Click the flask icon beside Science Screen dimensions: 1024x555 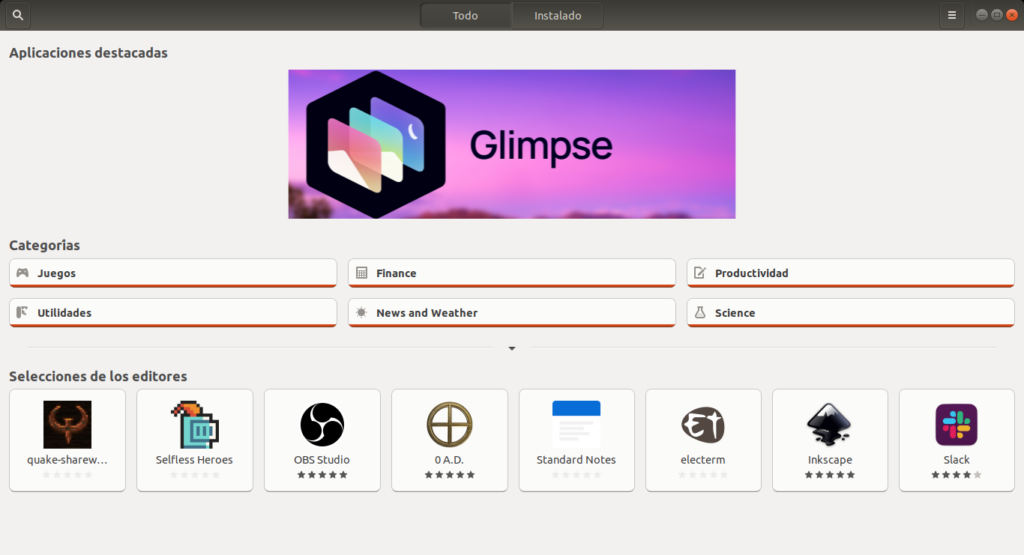coord(699,312)
